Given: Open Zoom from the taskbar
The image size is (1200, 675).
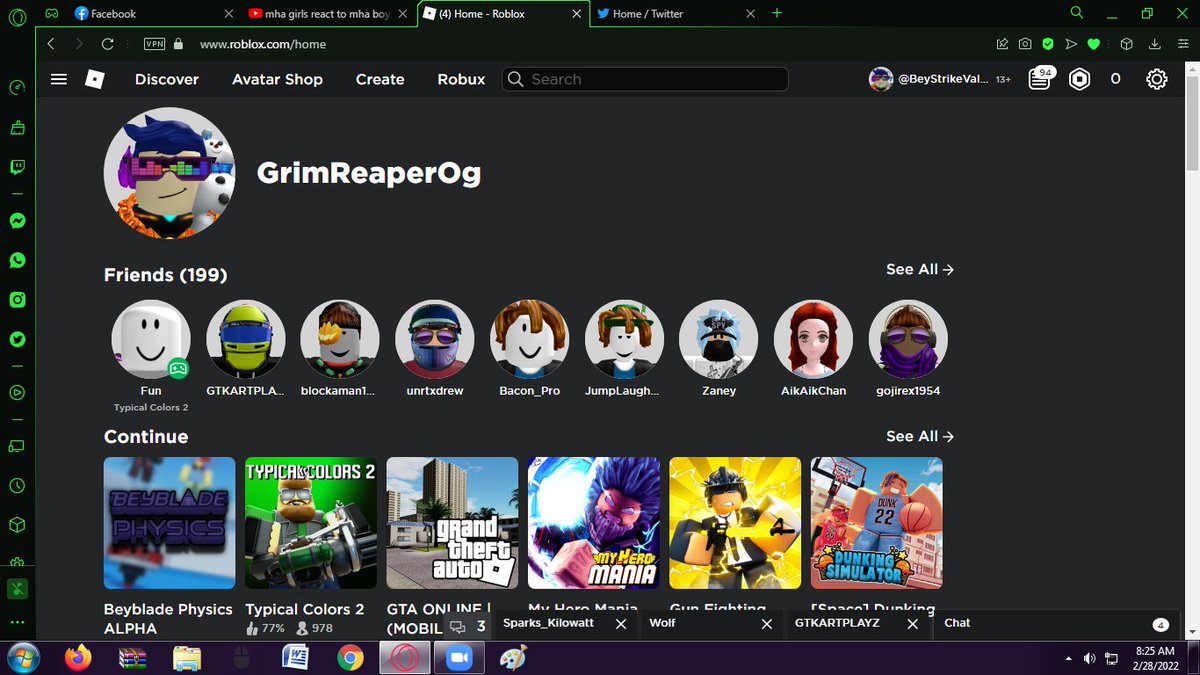Looking at the screenshot, I should point(458,658).
